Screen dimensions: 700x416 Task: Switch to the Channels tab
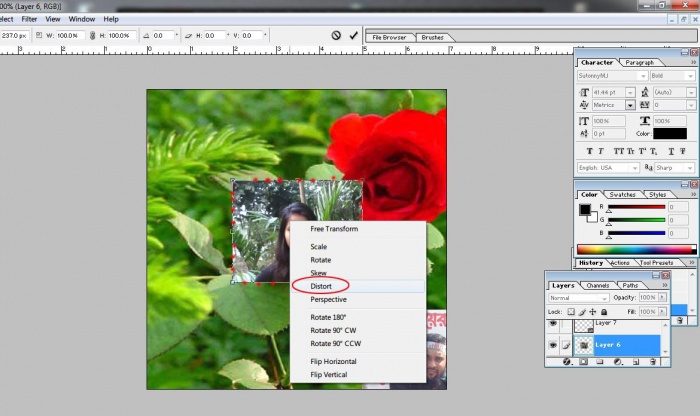pyautogui.click(x=598, y=285)
